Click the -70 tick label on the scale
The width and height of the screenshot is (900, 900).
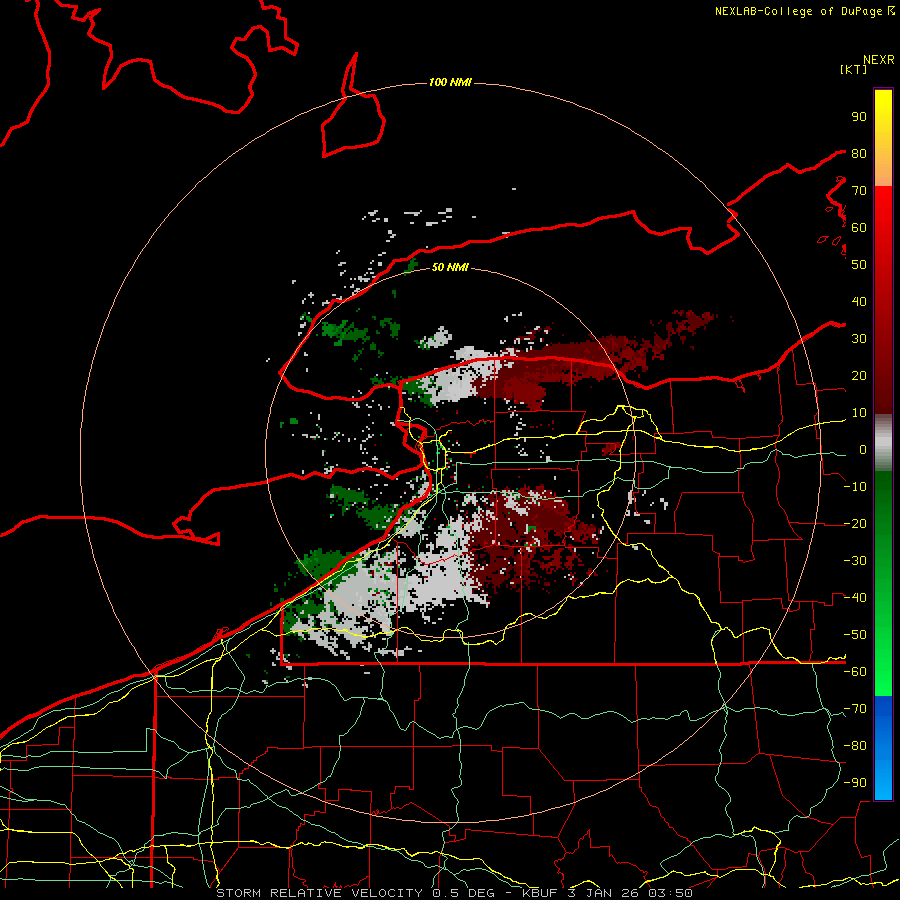click(x=855, y=709)
